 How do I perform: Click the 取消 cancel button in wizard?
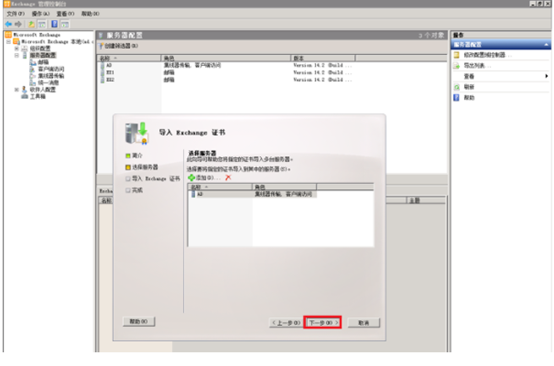364,323
